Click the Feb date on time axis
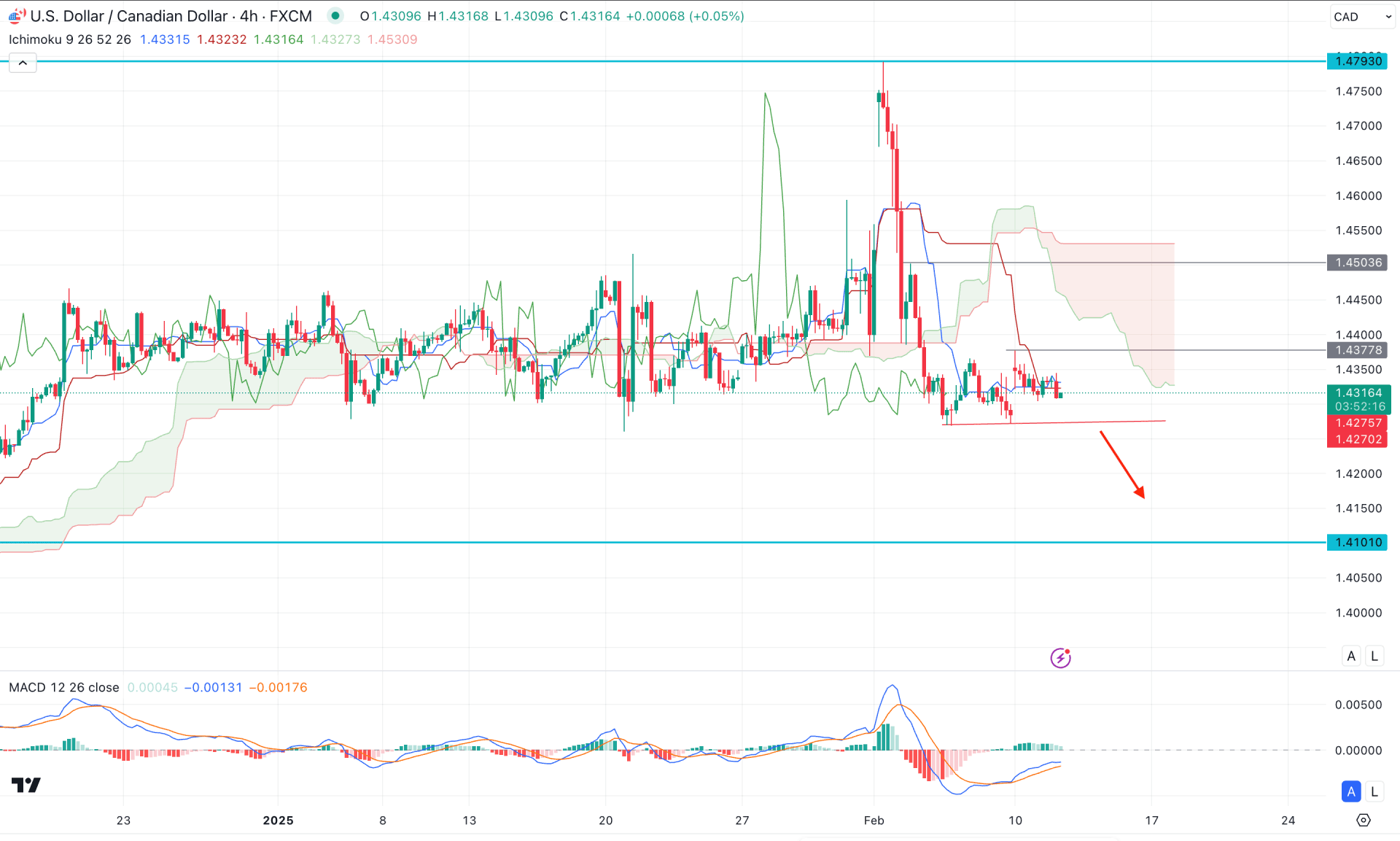 click(x=874, y=820)
